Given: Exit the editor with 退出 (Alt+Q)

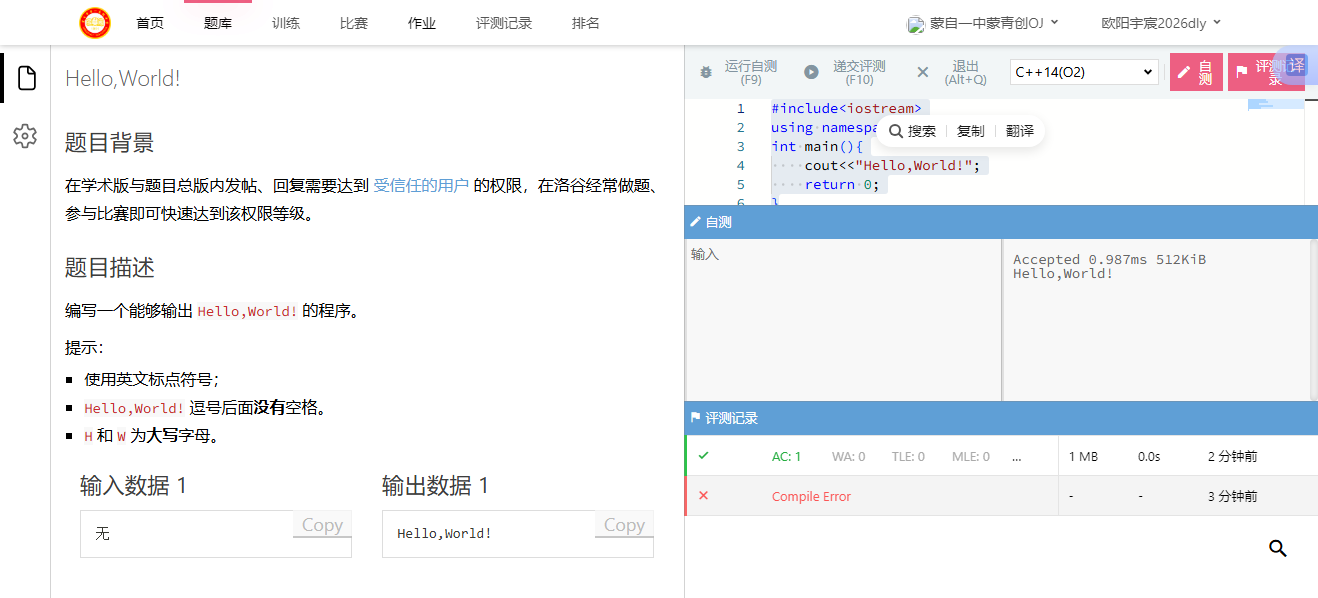Looking at the screenshot, I should point(953,72).
